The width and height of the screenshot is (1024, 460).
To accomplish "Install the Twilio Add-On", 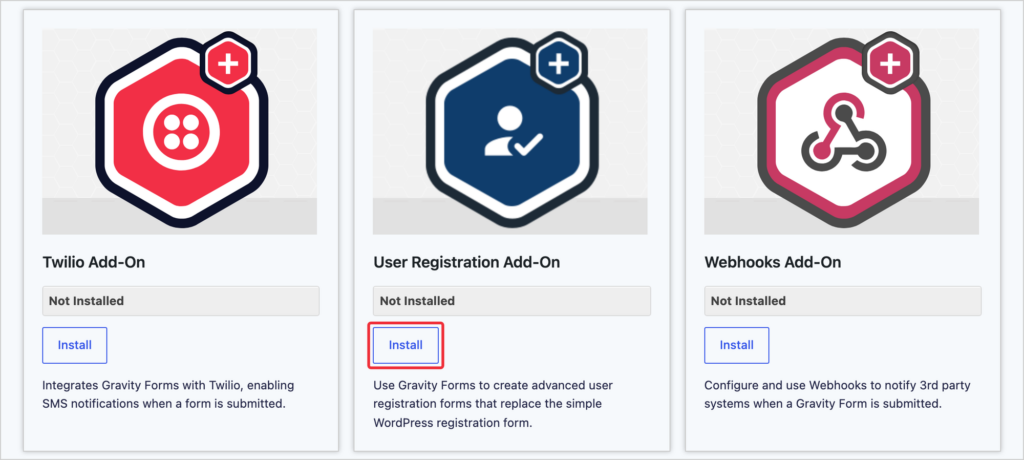I will tap(74, 345).
